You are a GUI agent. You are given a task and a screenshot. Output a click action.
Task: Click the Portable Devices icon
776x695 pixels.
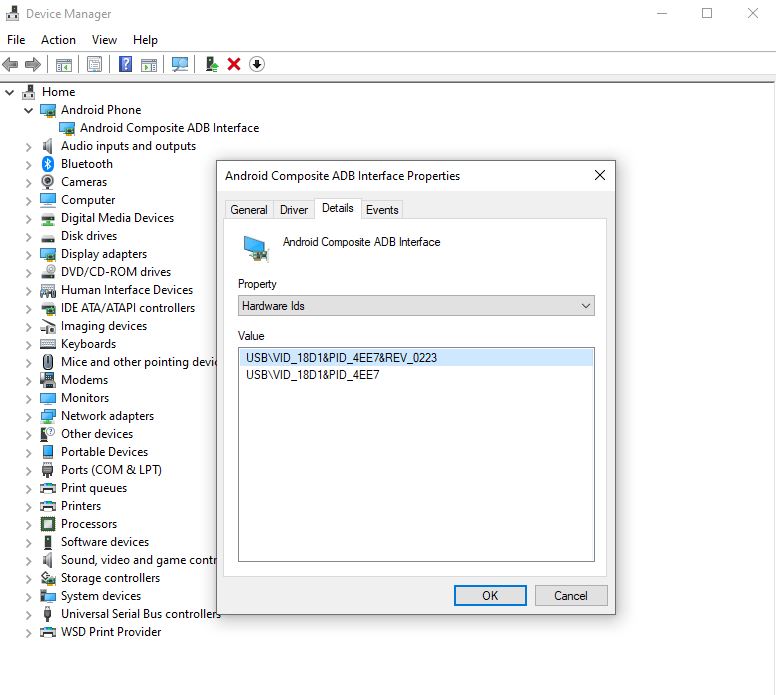[48, 452]
